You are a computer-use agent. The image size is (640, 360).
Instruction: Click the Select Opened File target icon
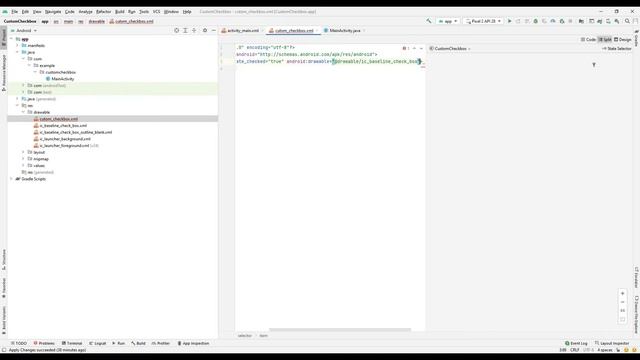[x=176, y=31]
